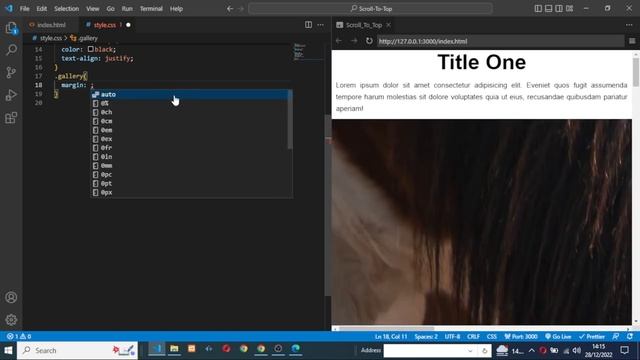Open the Accounts menu icon
This screenshot has width=640, height=360.
pos(11,297)
